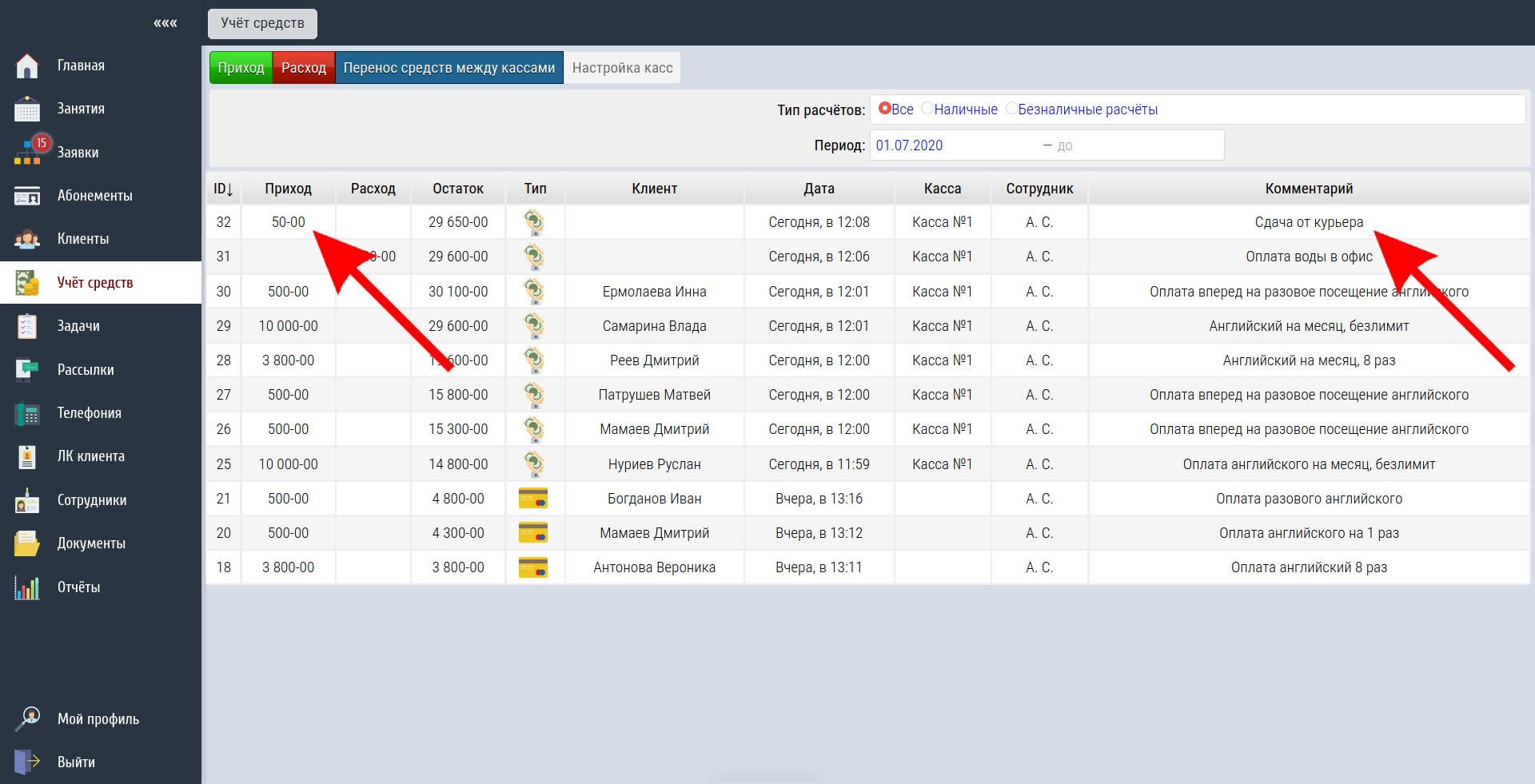Screen dimensions: 1535x784
Task: Collapse sidebar with the ««« arrows
Action: [x=165, y=23]
